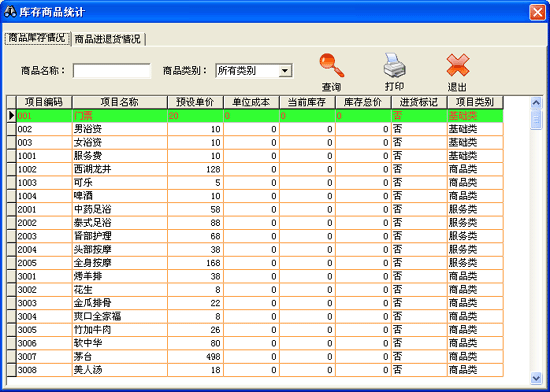
Task: Select the 美人汤 cell
Action: click(x=120, y=370)
